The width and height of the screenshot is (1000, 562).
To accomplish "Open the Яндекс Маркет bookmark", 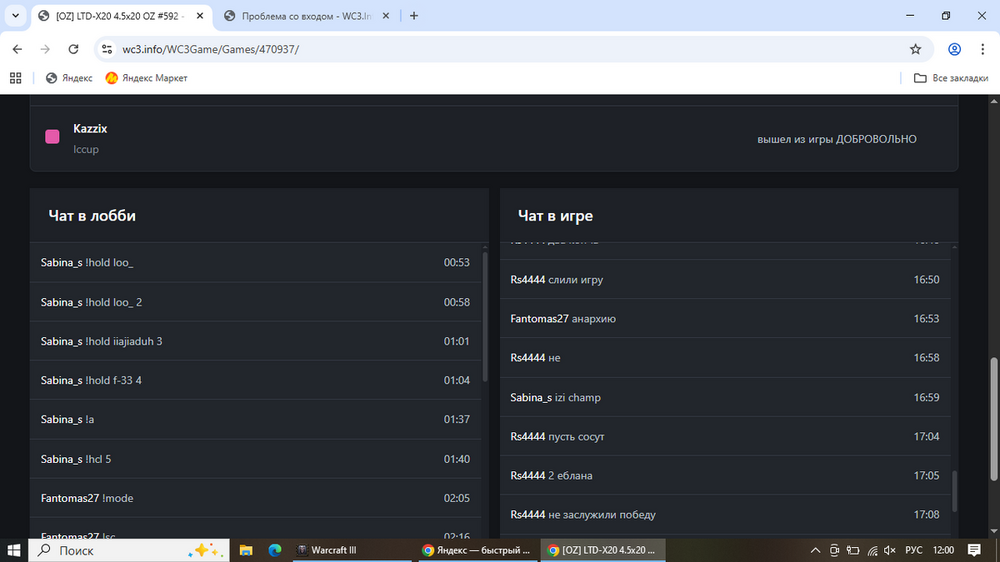I will pos(146,78).
